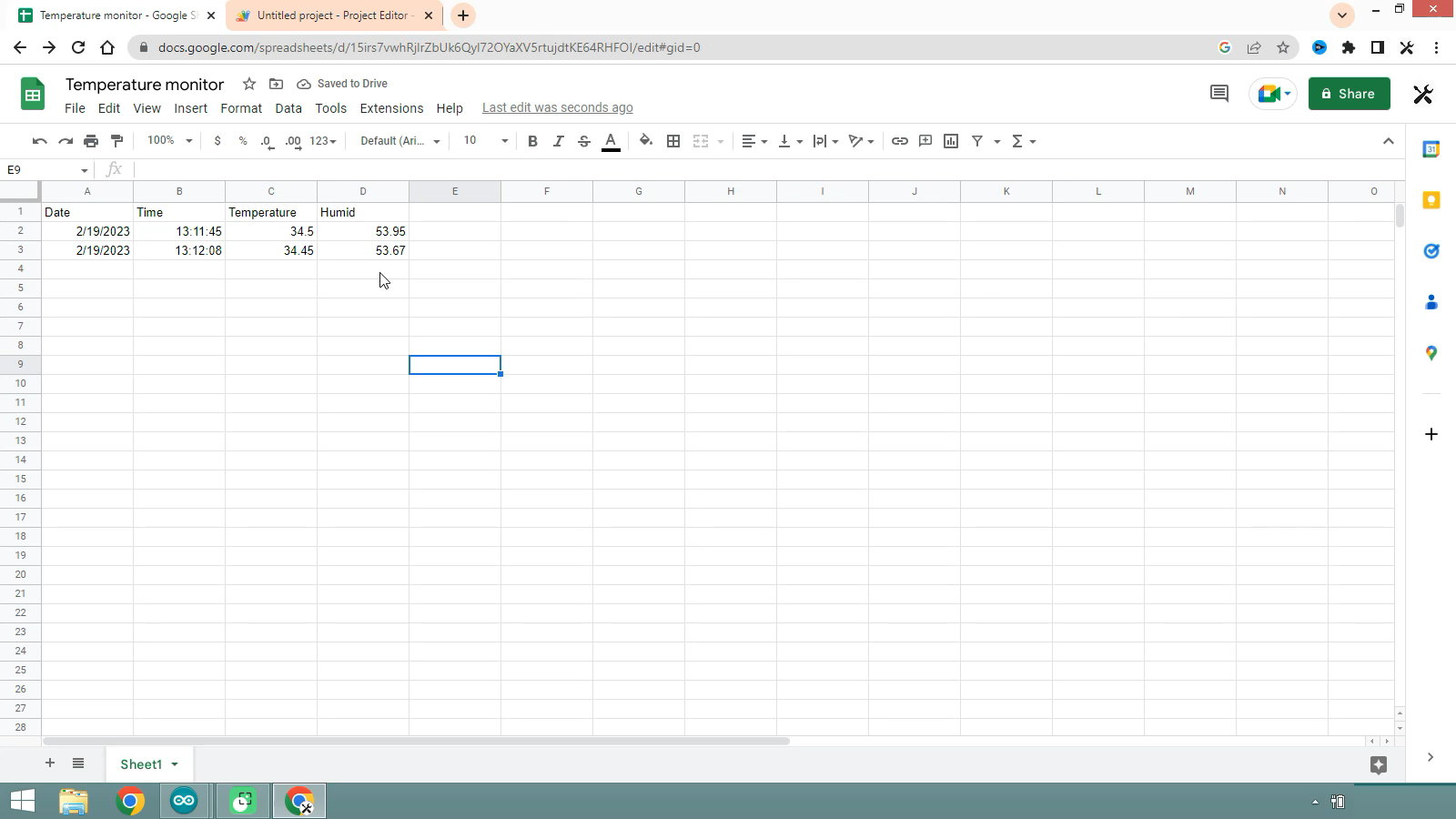1456x819 pixels.
Task: Open the text wrapping dropdown
Action: point(825,141)
